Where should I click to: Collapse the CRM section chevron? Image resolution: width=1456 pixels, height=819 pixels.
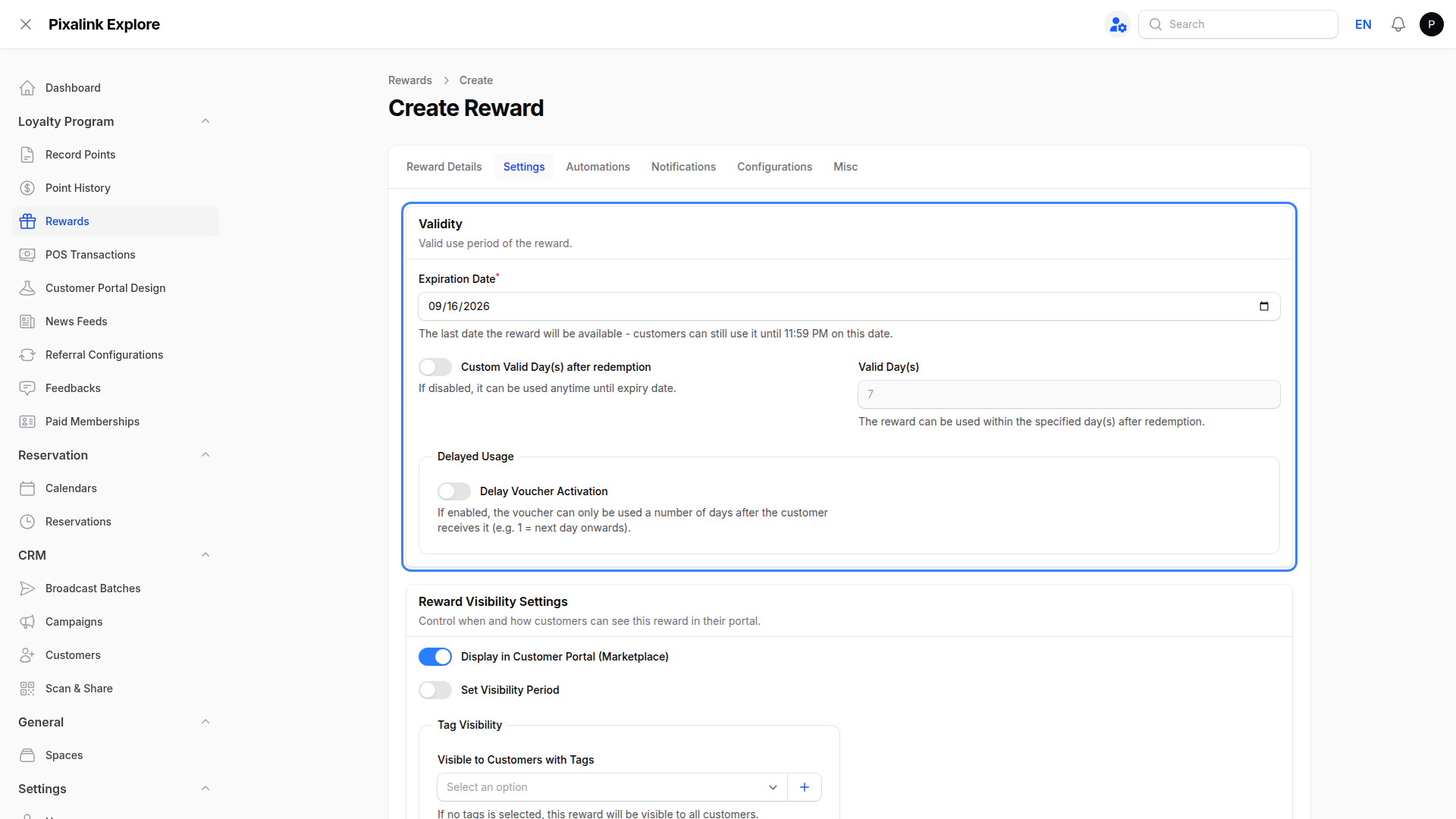pyautogui.click(x=206, y=555)
